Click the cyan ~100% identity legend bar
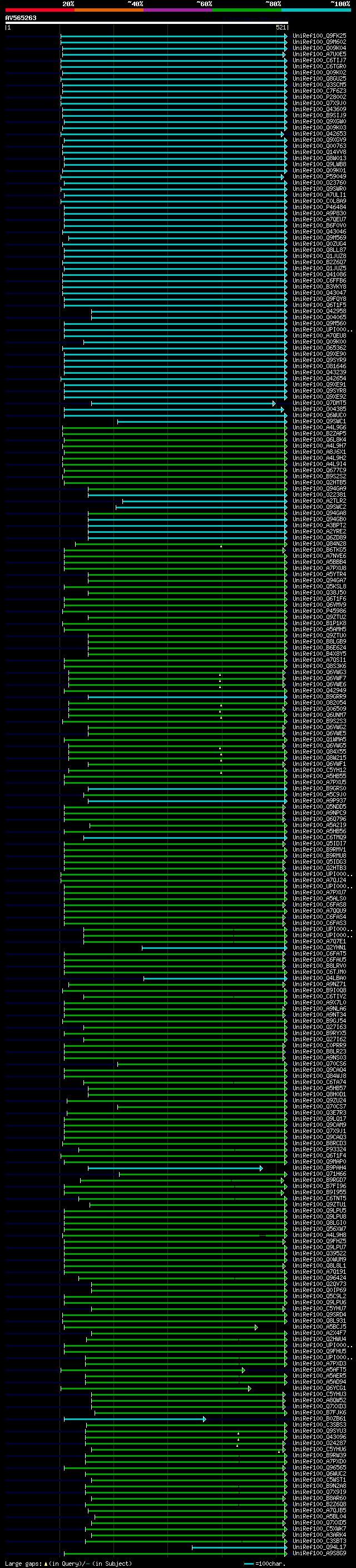The image size is (356, 1568). (x=317, y=10)
